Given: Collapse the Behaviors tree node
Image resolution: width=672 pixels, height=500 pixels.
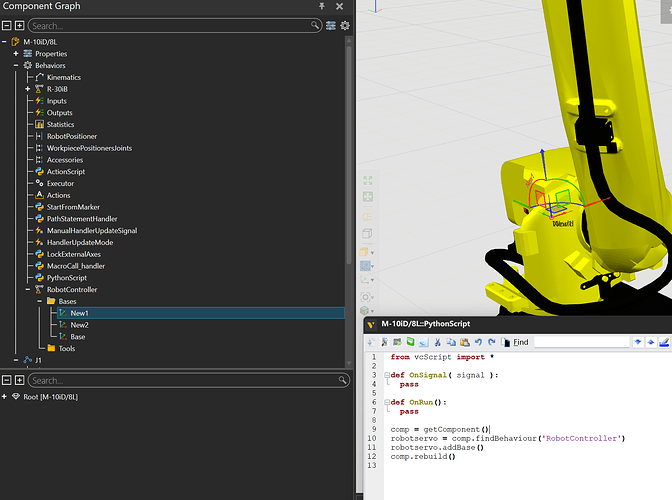Looking at the screenshot, I should 16,65.
